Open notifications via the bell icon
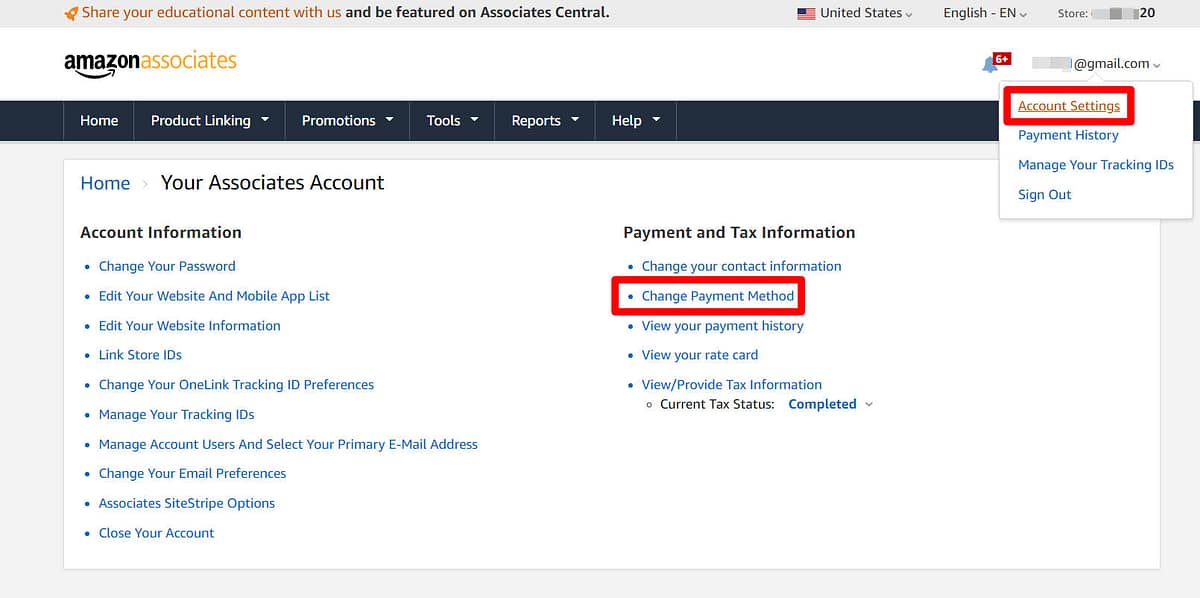The height and width of the screenshot is (598, 1200). (989, 63)
